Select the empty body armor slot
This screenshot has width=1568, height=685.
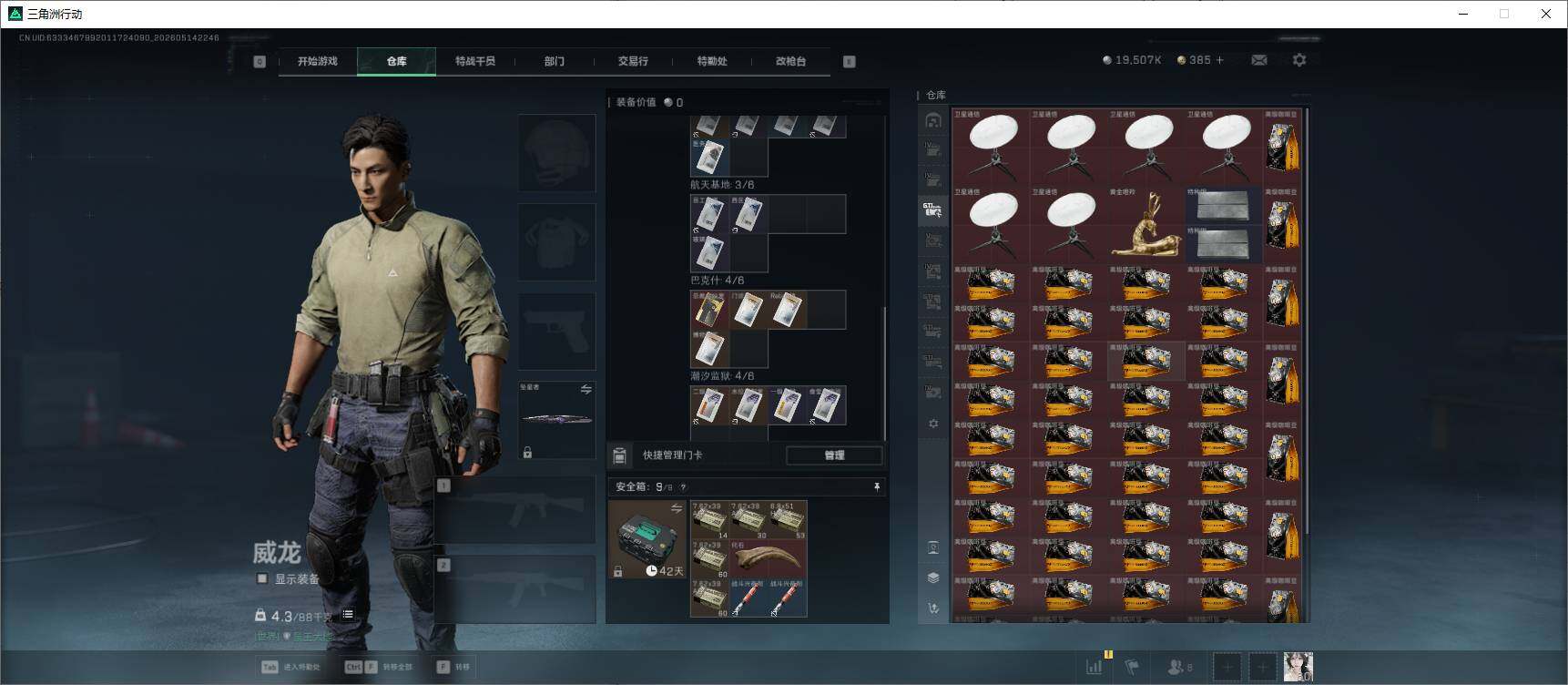click(x=556, y=241)
